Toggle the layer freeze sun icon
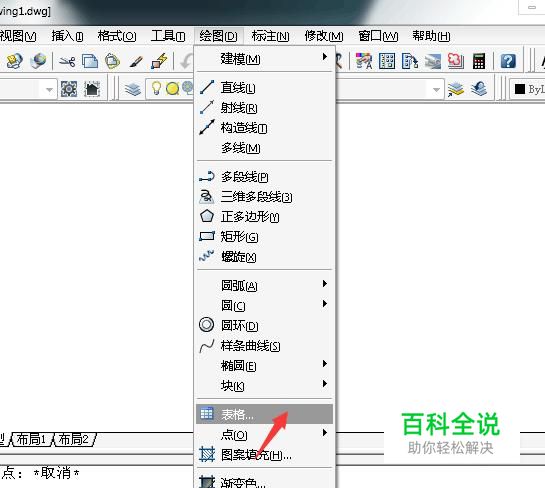 pos(172,89)
